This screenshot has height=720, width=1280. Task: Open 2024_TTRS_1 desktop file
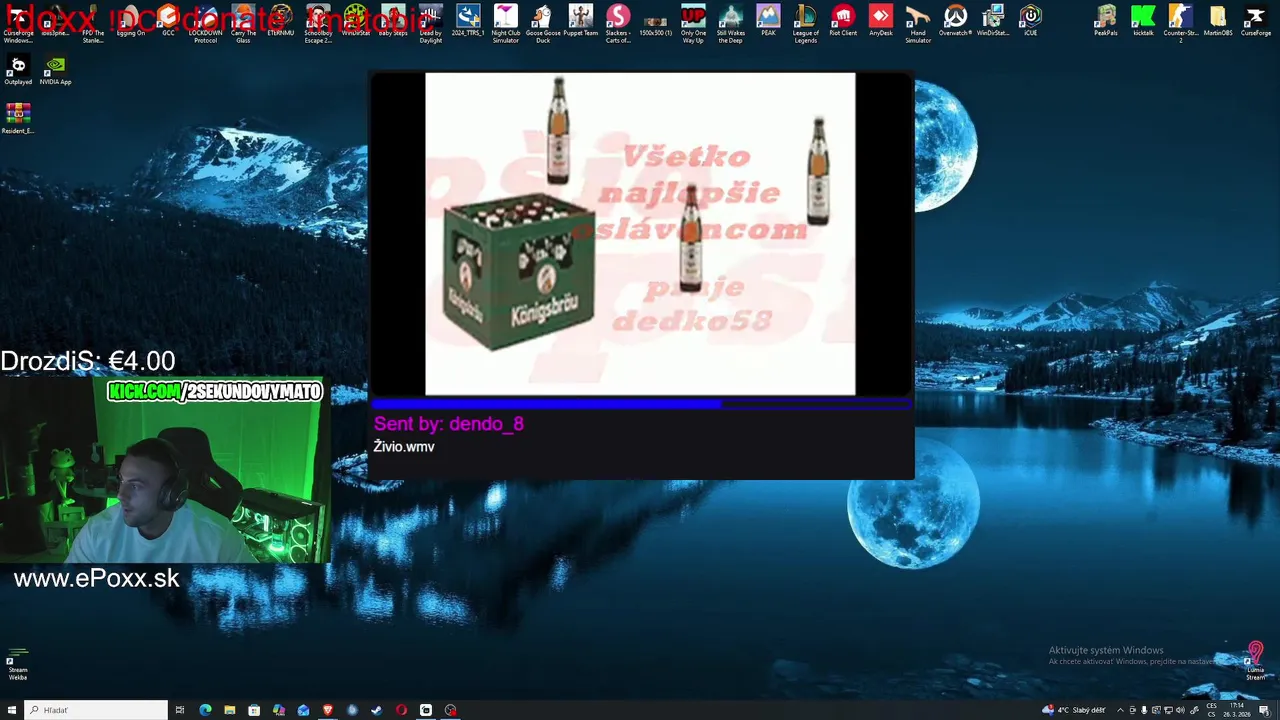pos(468,21)
